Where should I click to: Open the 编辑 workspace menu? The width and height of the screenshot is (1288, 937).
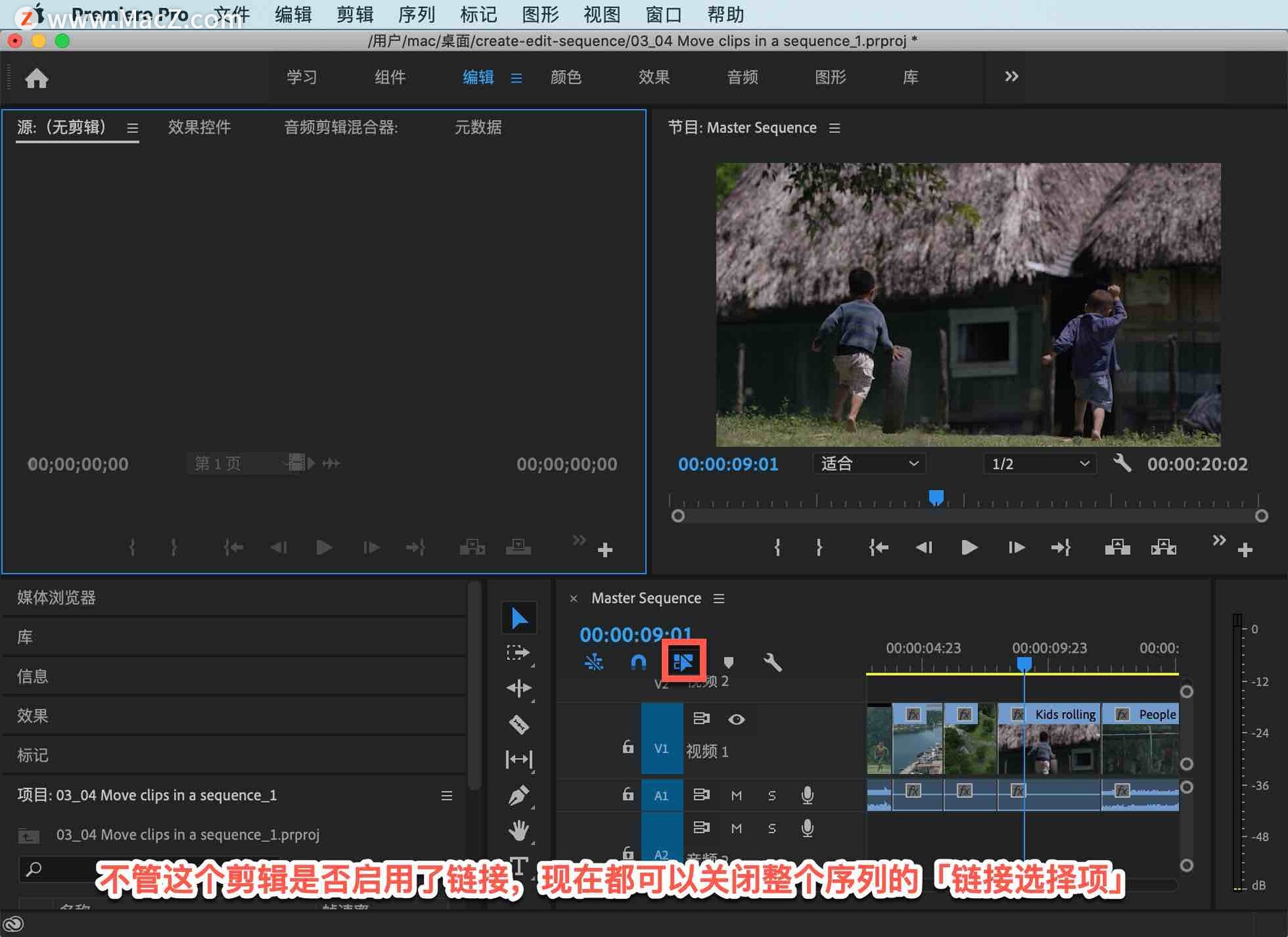pyautogui.click(x=516, y=78)
